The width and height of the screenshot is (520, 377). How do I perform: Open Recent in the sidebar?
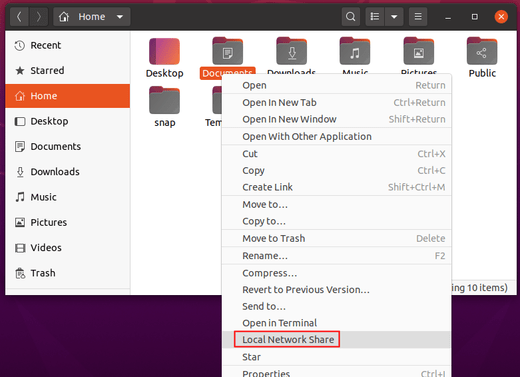[68, 45]
